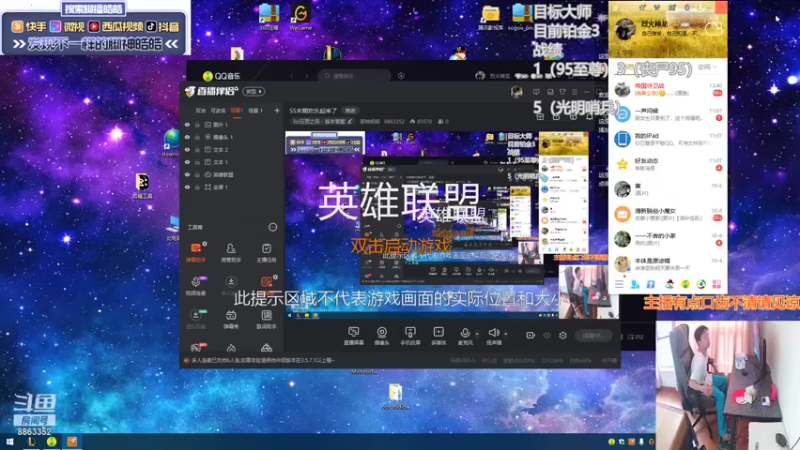800x450 pixels.
Task: Open the second scene tab in the streaming app
Action: pyautogui.click(x=218, y=110)
